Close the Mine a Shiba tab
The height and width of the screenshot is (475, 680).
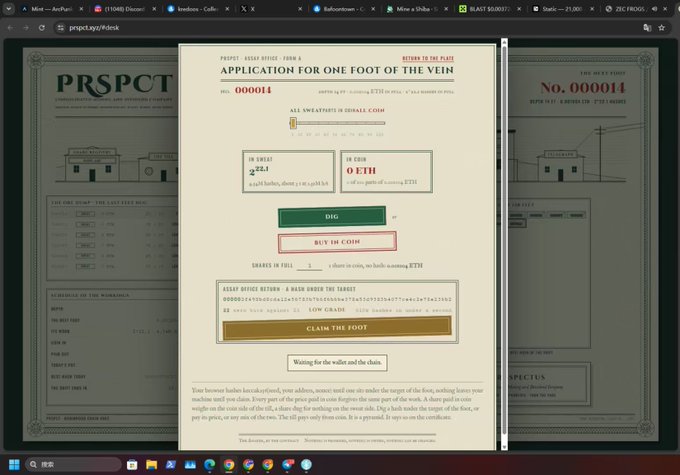[x=446, y=9]
